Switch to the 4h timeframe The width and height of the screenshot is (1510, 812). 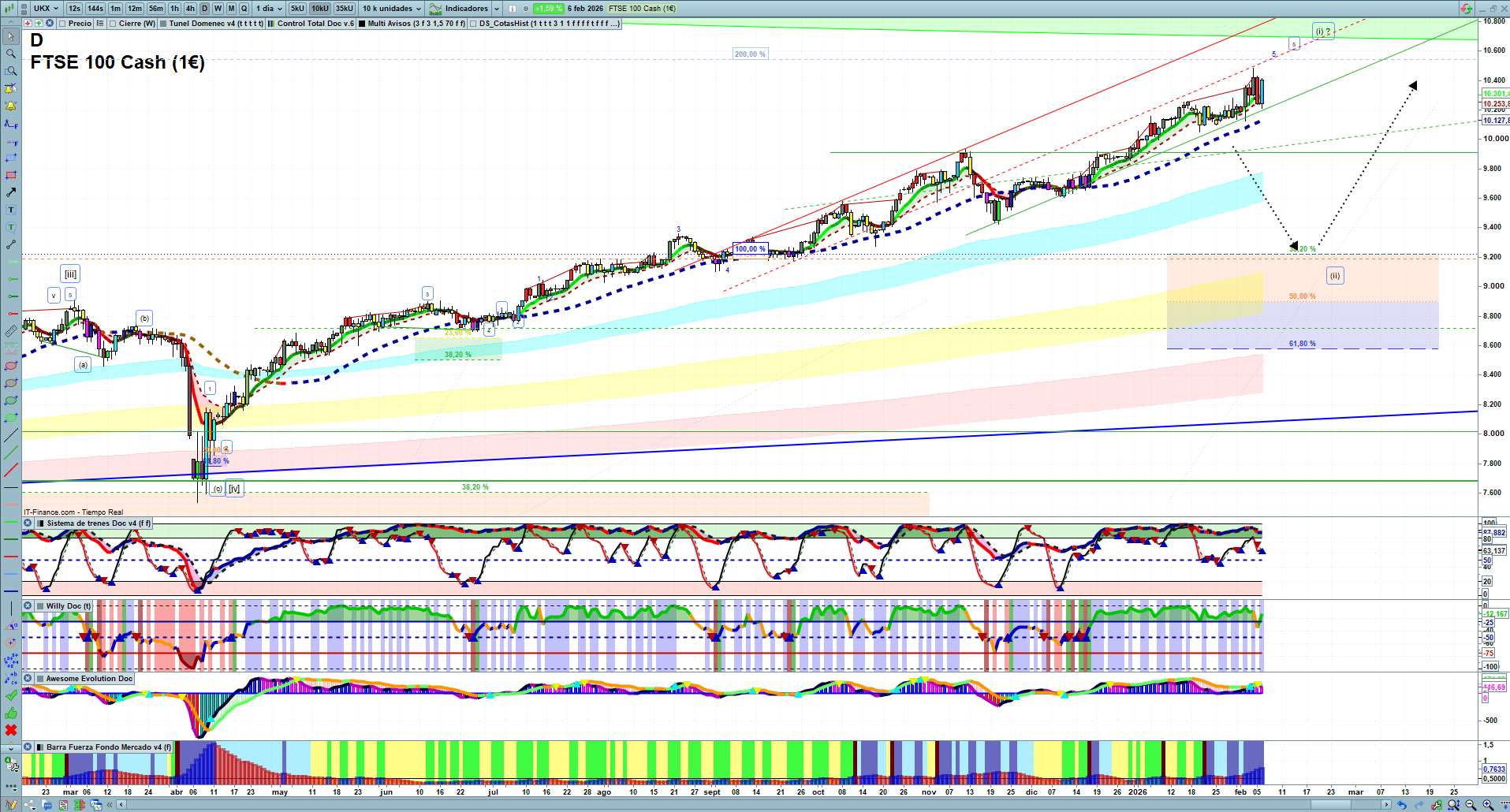click(x=190, y=9)
